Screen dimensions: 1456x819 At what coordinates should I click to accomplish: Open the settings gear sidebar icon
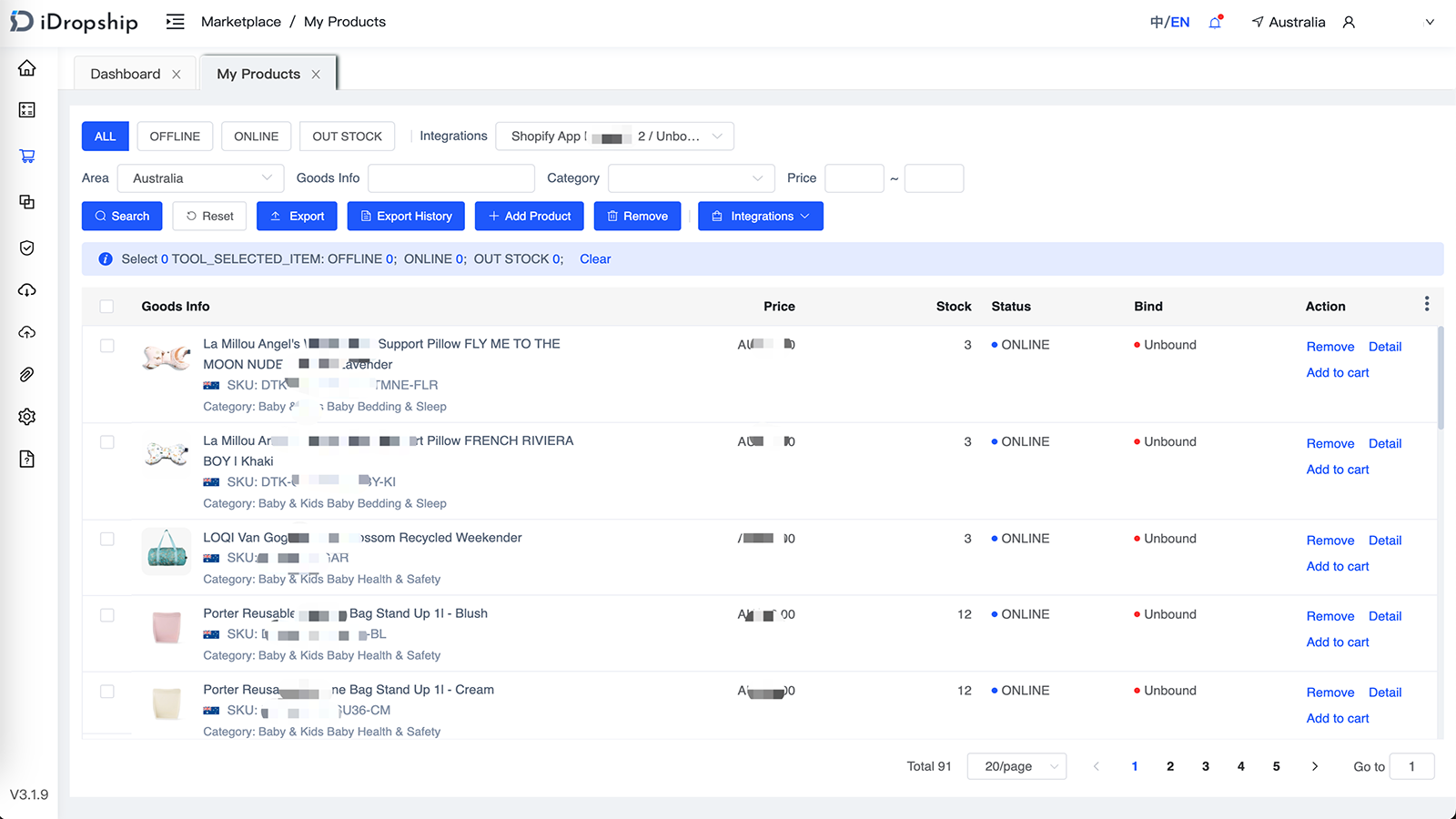27,417
